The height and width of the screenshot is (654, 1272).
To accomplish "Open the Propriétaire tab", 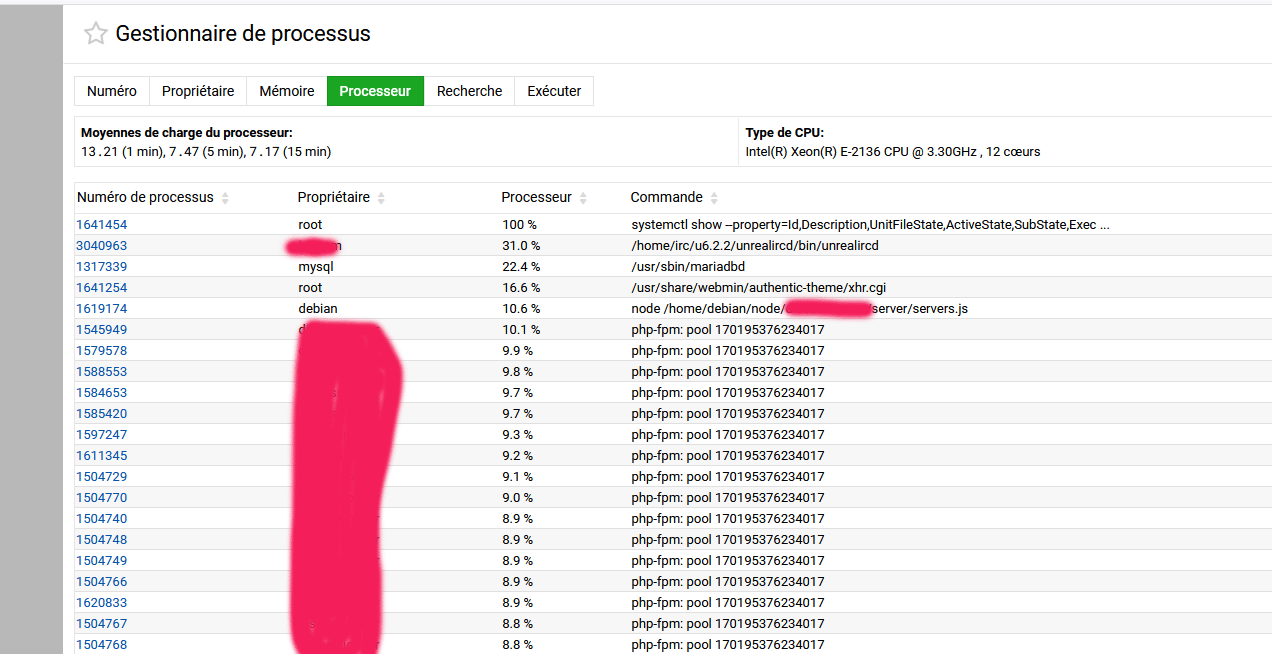I will coord(198,91).
